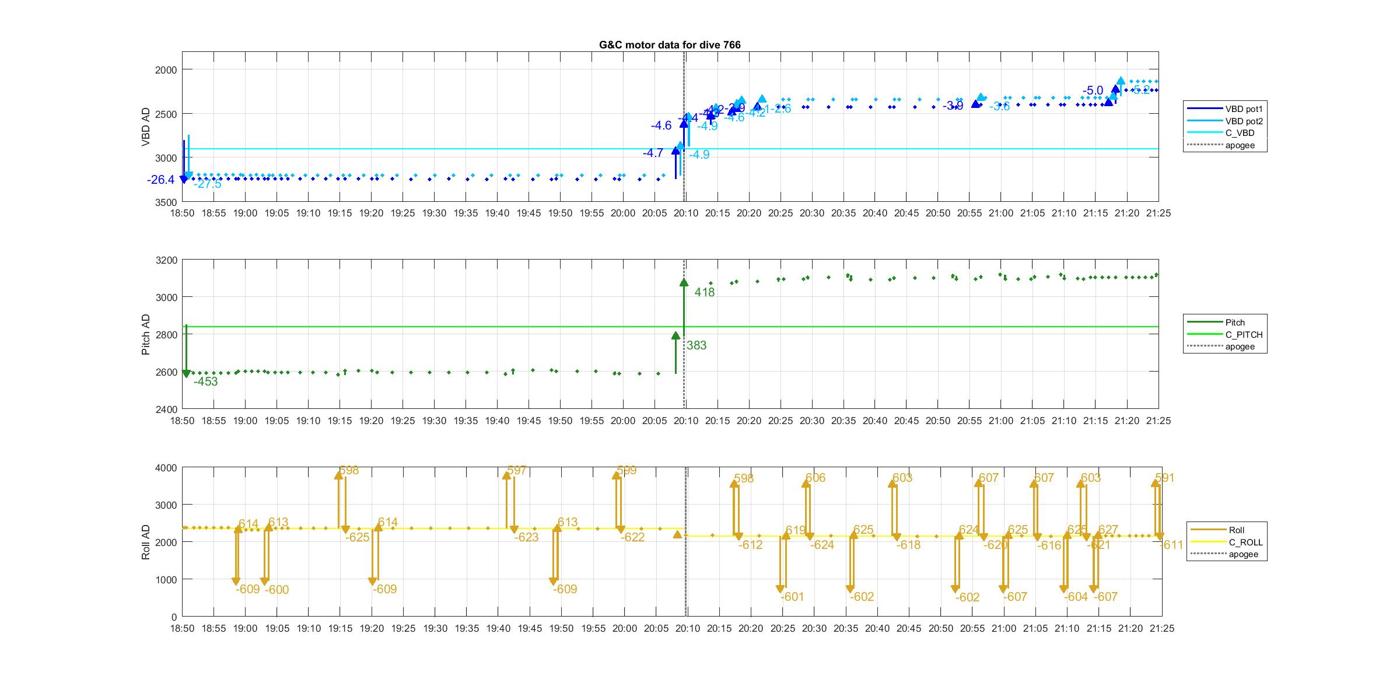The image size is (1400, 693).
Task: Click the '418' pitch data label
Action: tap(705, 293)
